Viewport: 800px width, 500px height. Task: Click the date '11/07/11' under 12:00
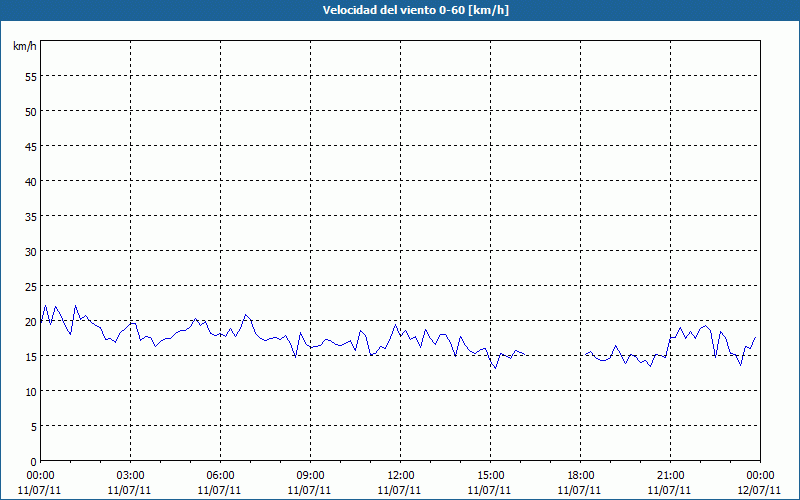point(399,490)
